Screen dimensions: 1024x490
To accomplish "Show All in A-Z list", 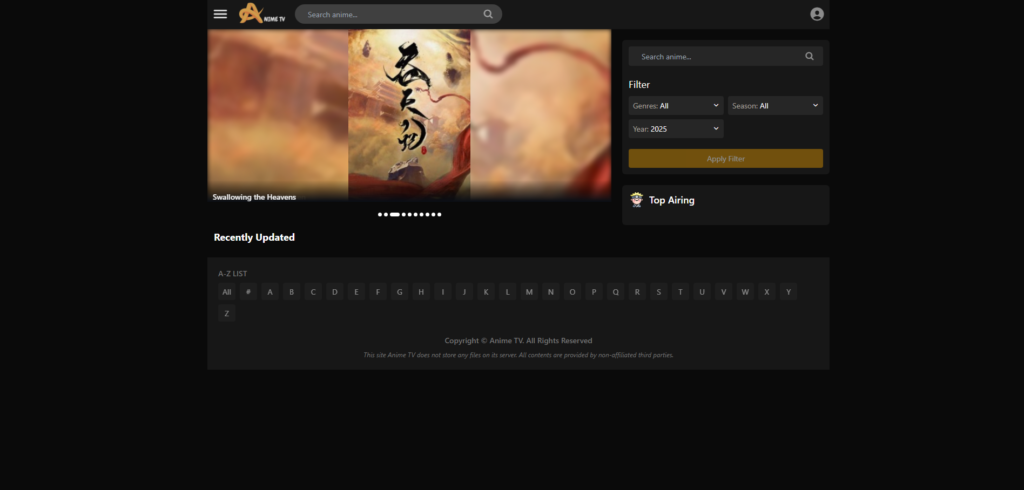I will tap(227, 292).
